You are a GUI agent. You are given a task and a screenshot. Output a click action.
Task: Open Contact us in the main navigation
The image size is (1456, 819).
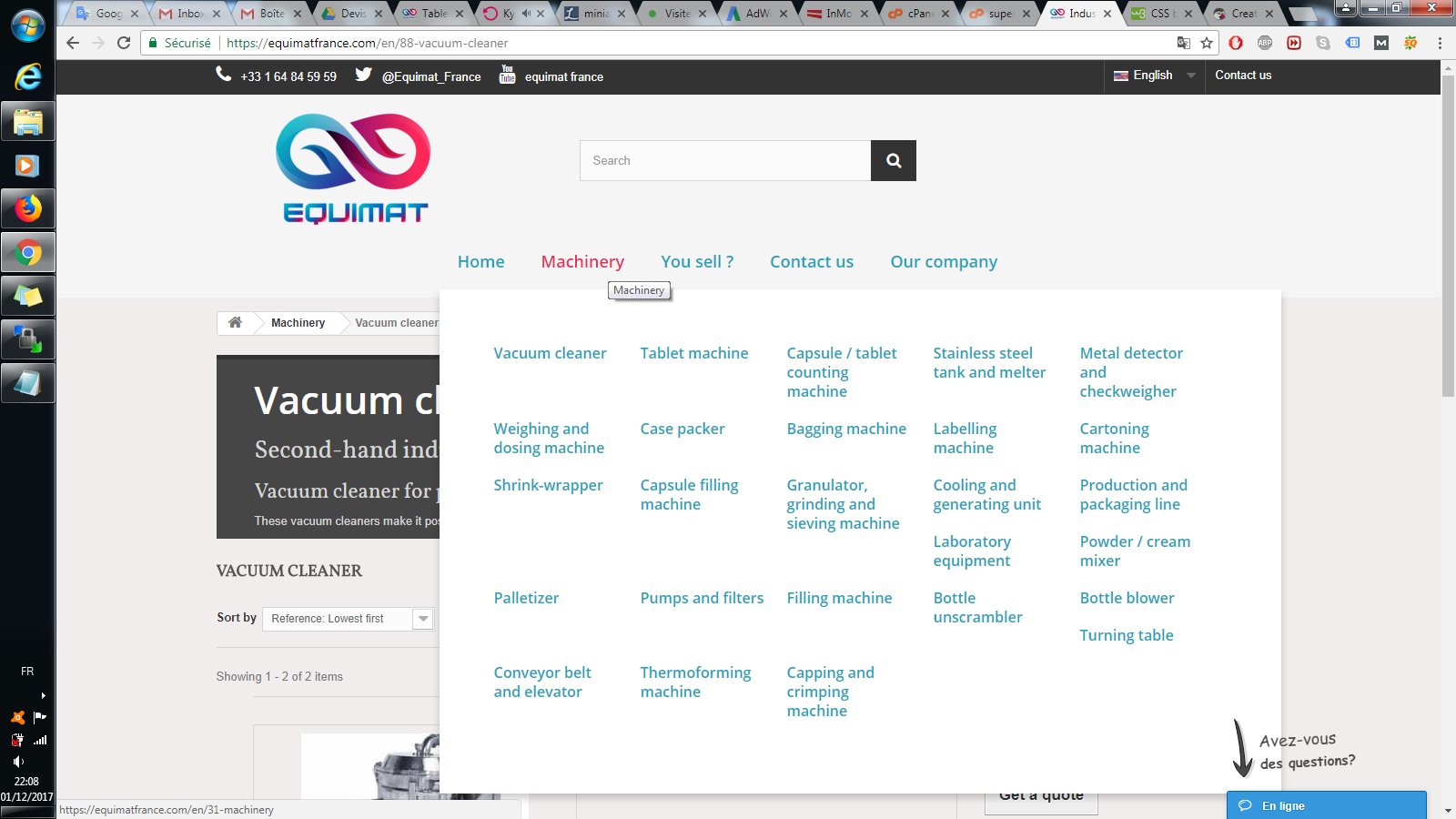812,262
